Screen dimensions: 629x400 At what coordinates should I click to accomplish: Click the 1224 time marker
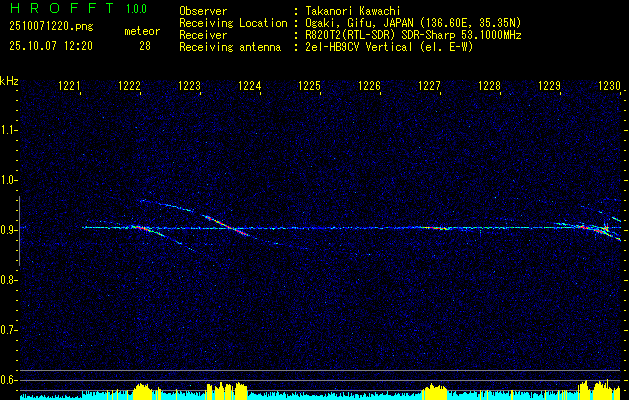click(x=250, y=85)
